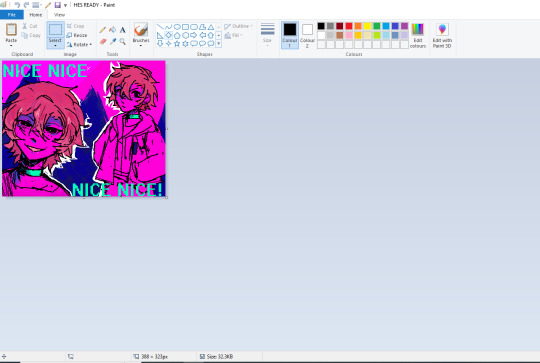Open Customize Quick Access Toolbar arrow

pyautogui.click(x=65, y=5)
